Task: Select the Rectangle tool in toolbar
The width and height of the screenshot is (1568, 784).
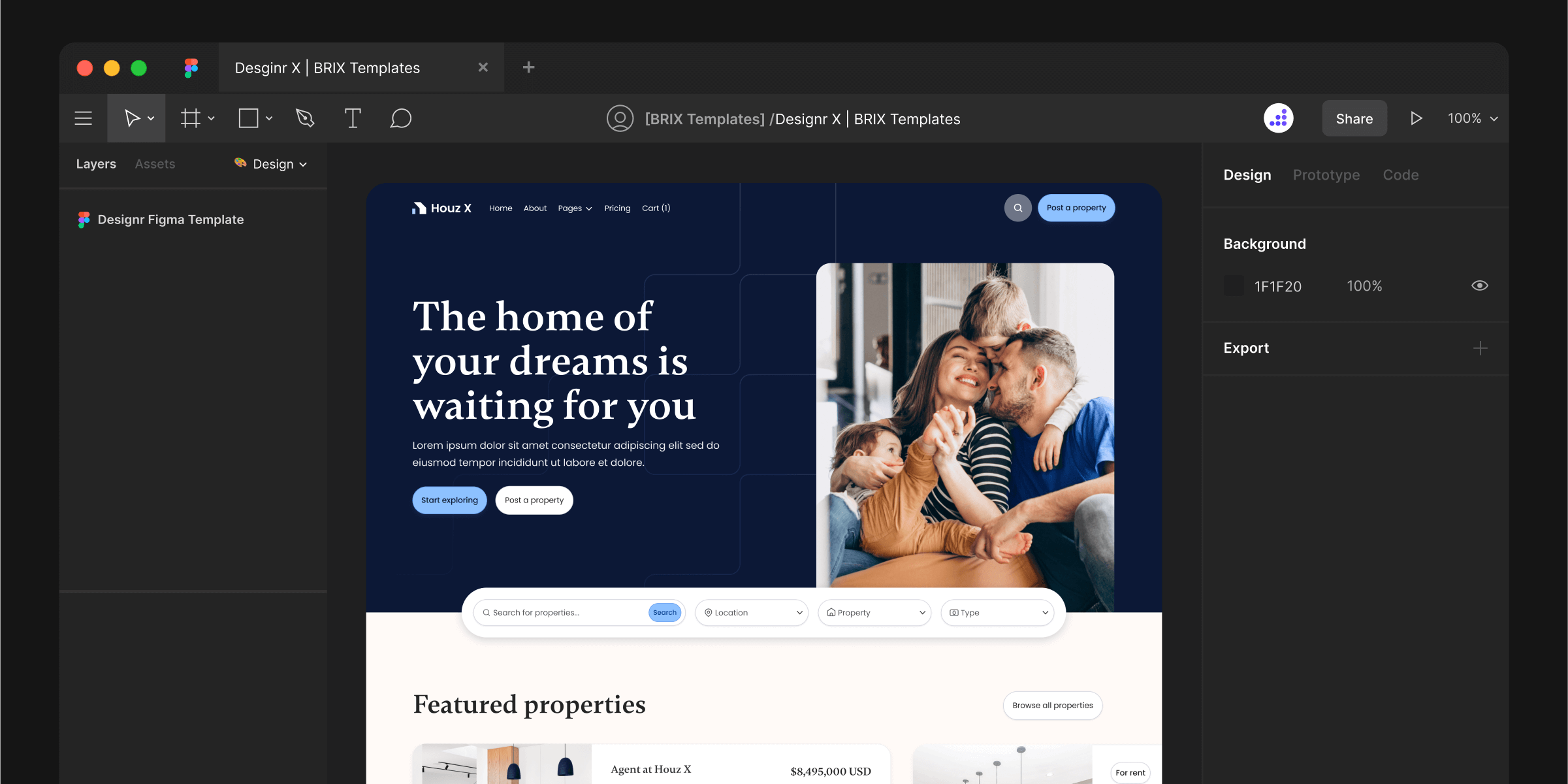Action: (x=250, y=118)
